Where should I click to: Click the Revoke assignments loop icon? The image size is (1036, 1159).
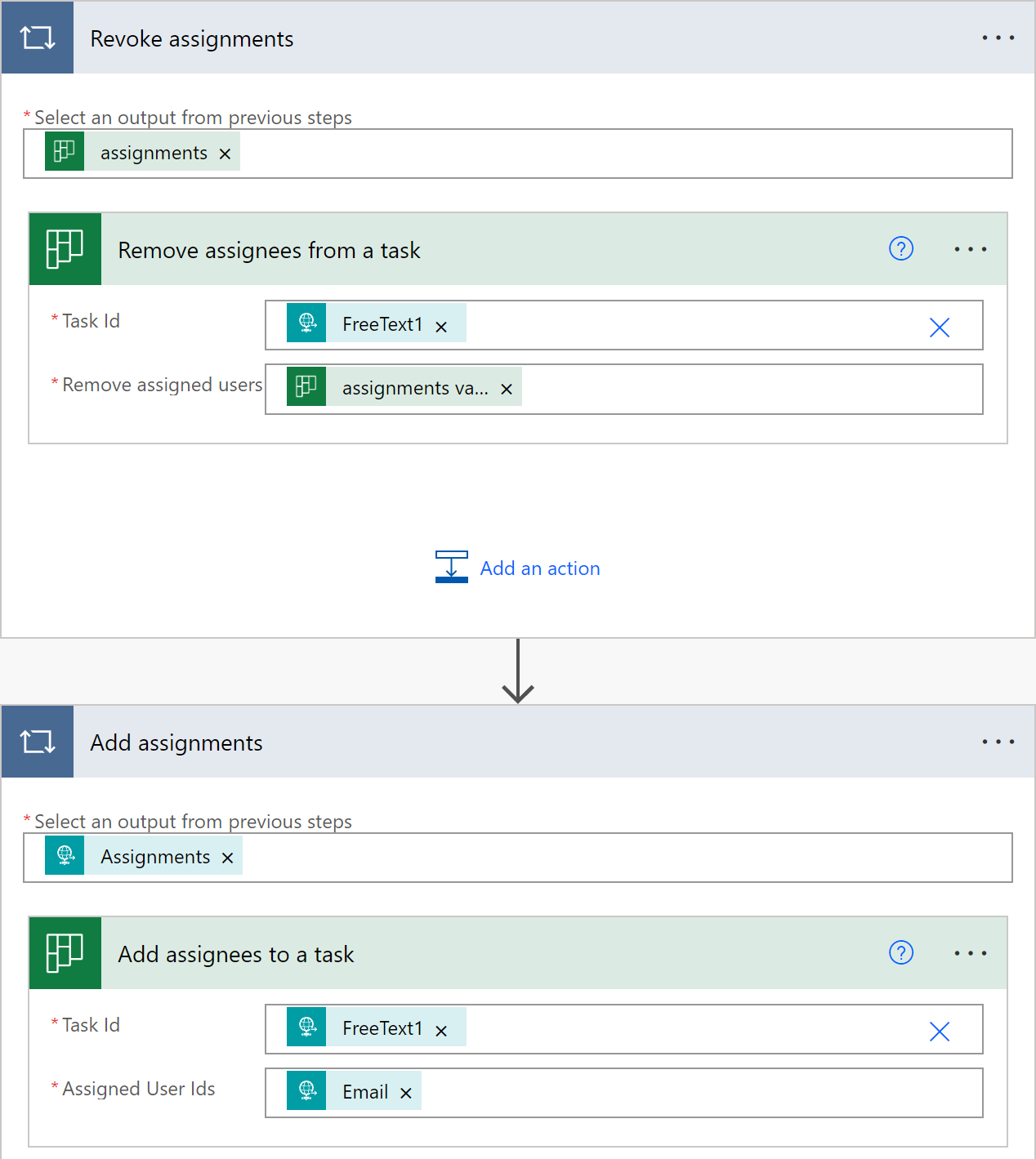[38, 38]
